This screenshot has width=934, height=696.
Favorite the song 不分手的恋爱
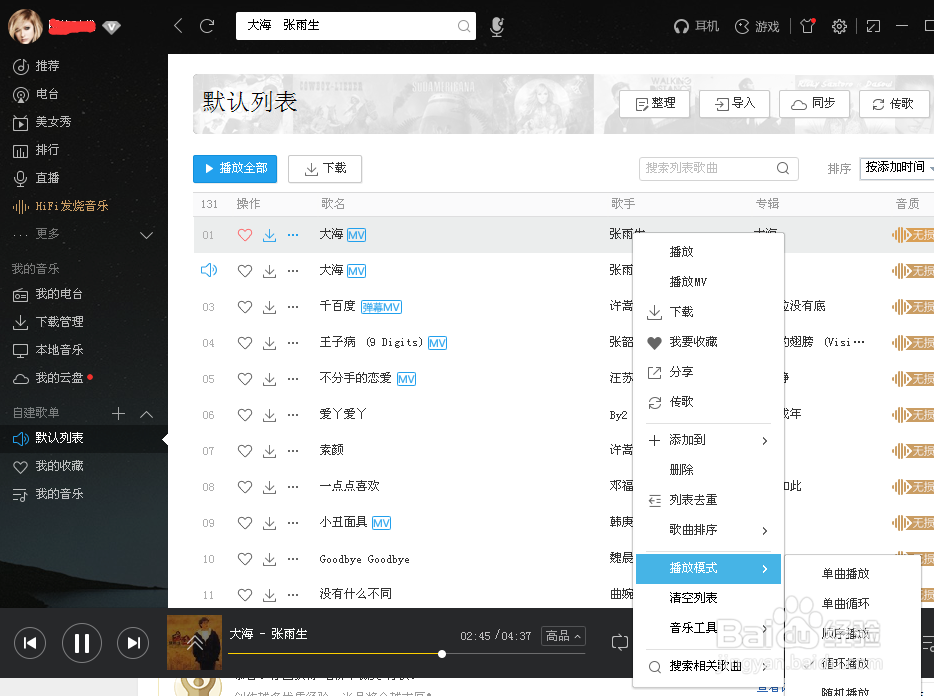245,379
